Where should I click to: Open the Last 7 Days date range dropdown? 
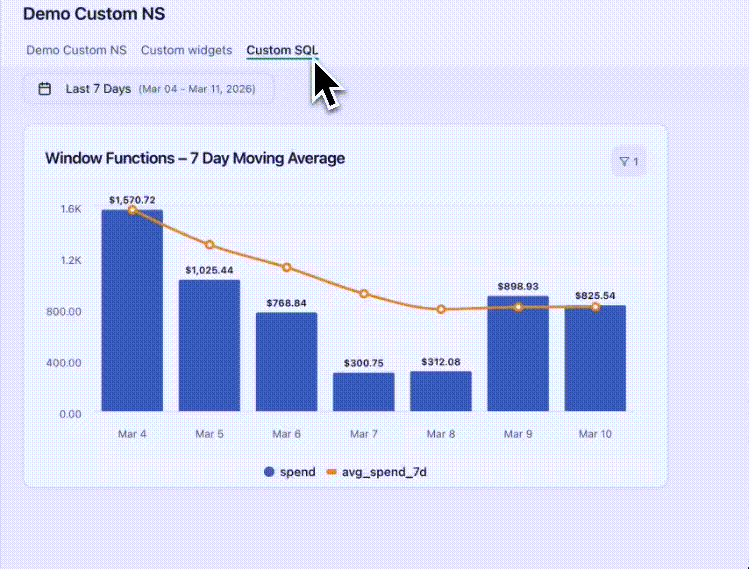149,89
